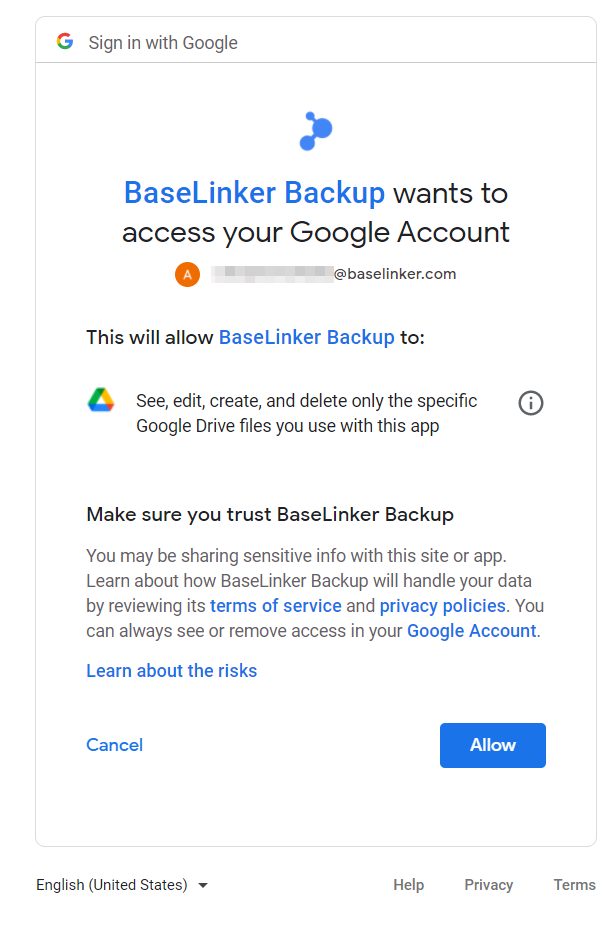614x933 pixels.
Task: Open the Learn about the risks link
Action: click(x=172, y=671)
